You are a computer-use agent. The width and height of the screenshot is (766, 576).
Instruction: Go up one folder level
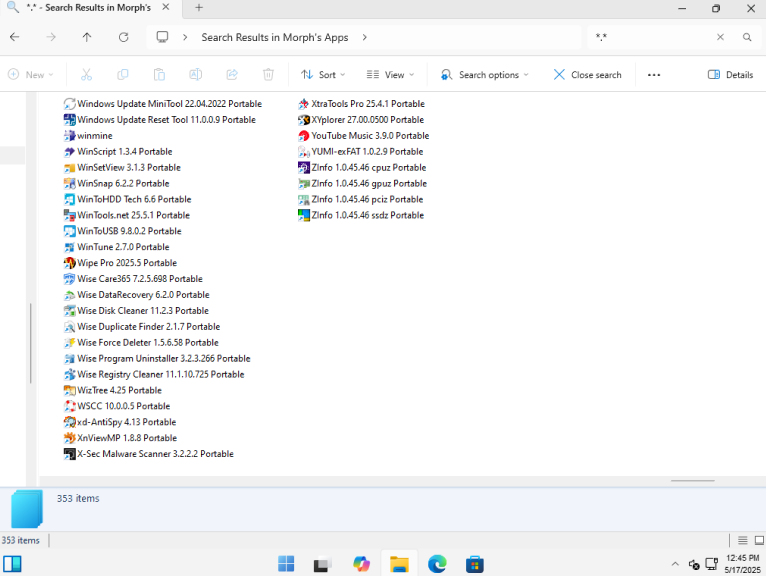tap(87, 37)
